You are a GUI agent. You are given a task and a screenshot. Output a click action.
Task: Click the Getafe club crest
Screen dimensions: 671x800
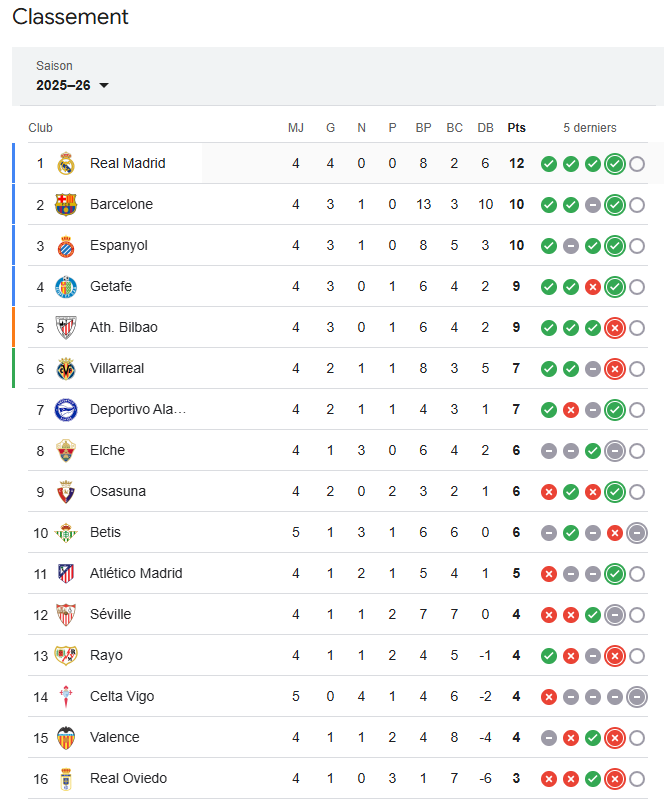pyautogui.click(x=66, y=286)
